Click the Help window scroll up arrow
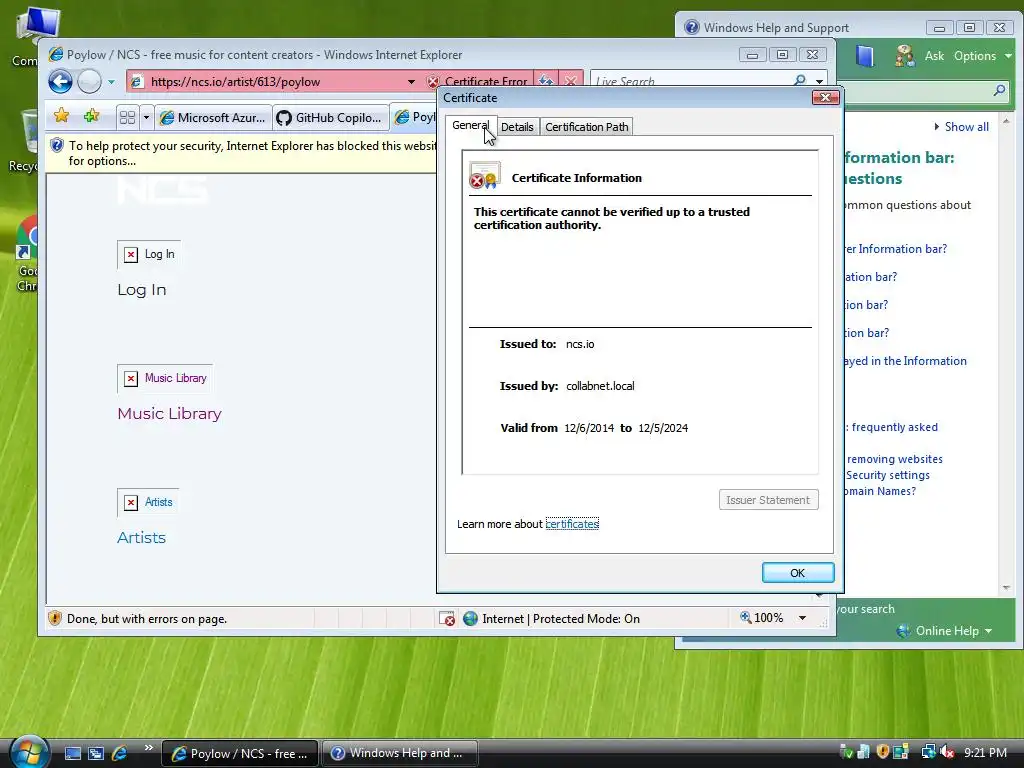Image resolution: width=1024 pixels, height=768 pixels. [x=1006, y=121]
